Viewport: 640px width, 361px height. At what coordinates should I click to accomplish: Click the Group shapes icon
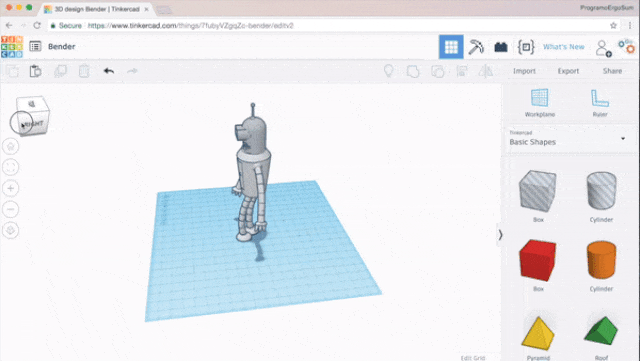pyautogui.click(x=413, y=71)
